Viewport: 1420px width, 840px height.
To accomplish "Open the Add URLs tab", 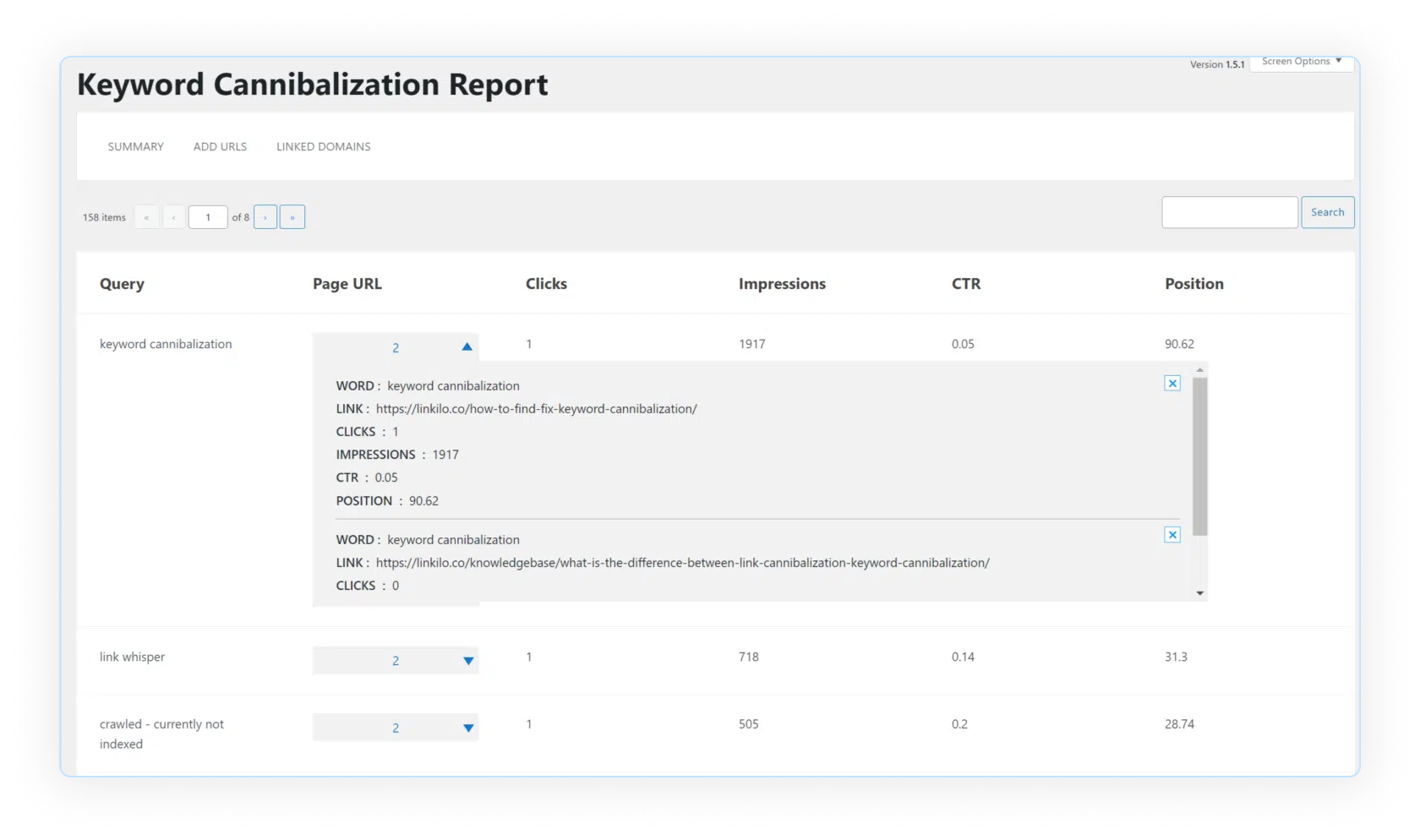I will tap(220, 147).
